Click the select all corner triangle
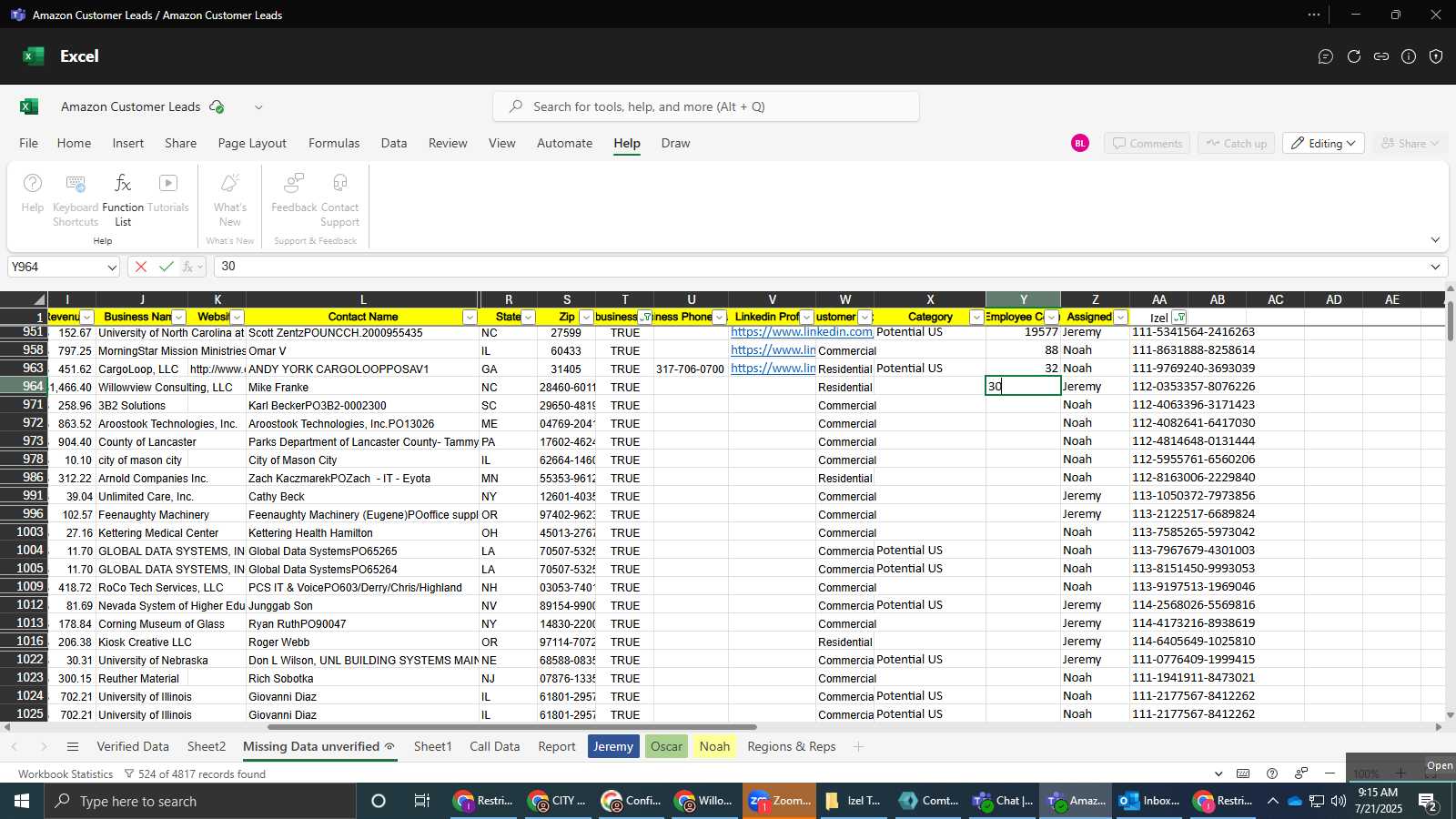 38,299
